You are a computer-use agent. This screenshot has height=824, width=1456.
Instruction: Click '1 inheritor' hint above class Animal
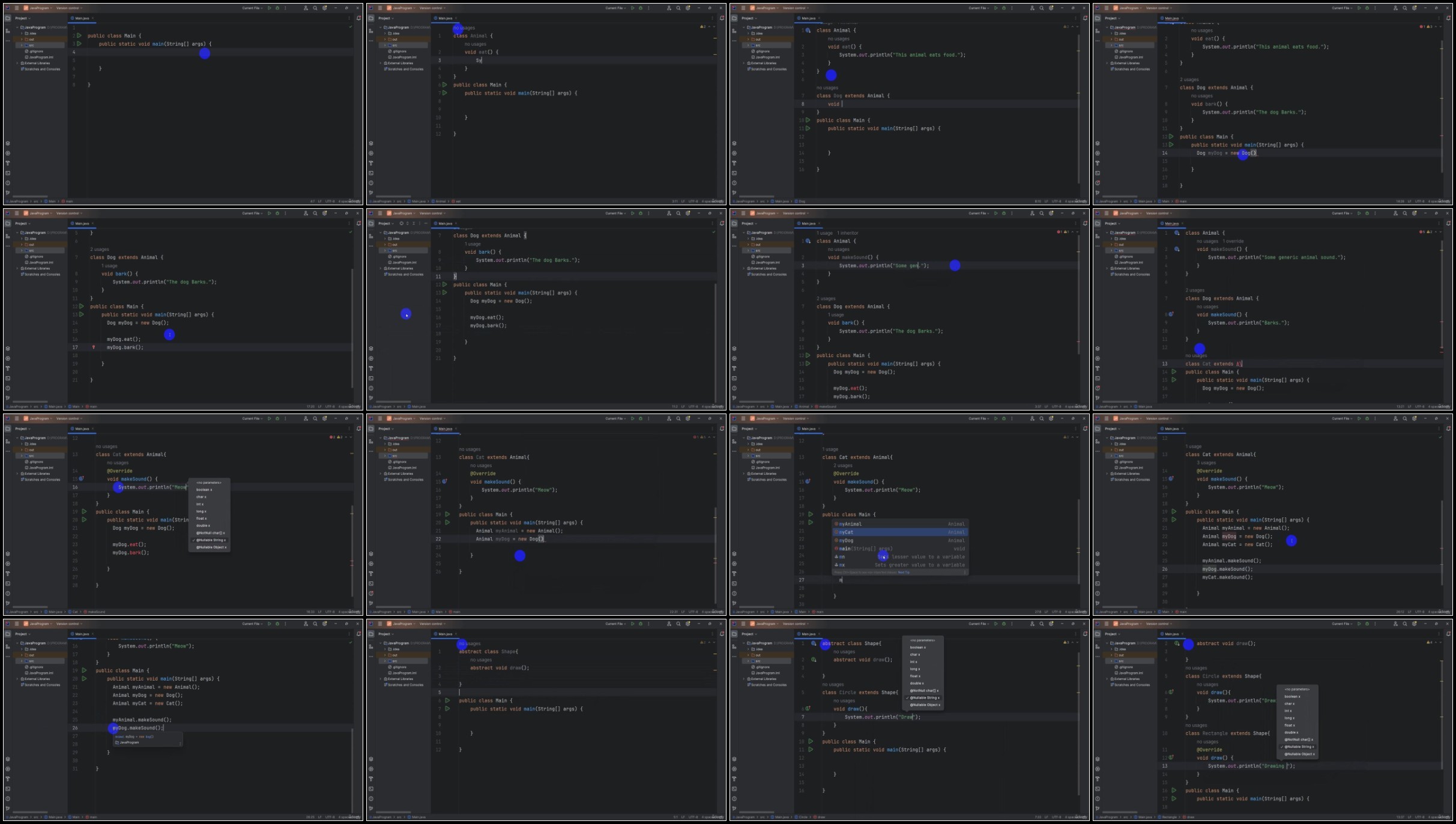(x=848, y=233)
